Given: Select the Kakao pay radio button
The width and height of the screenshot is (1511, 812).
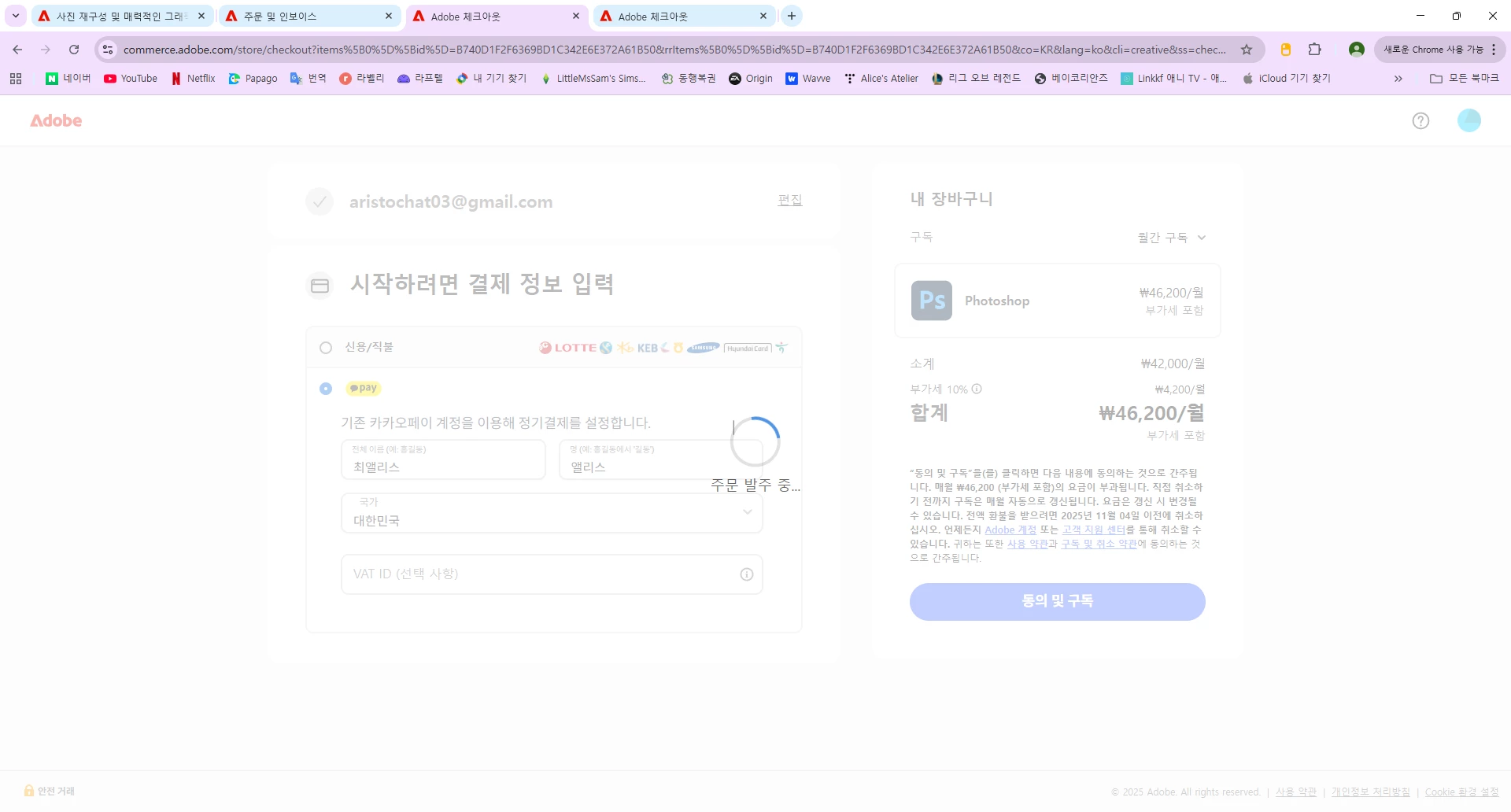Looking at the screenshot, I should 326,389.
